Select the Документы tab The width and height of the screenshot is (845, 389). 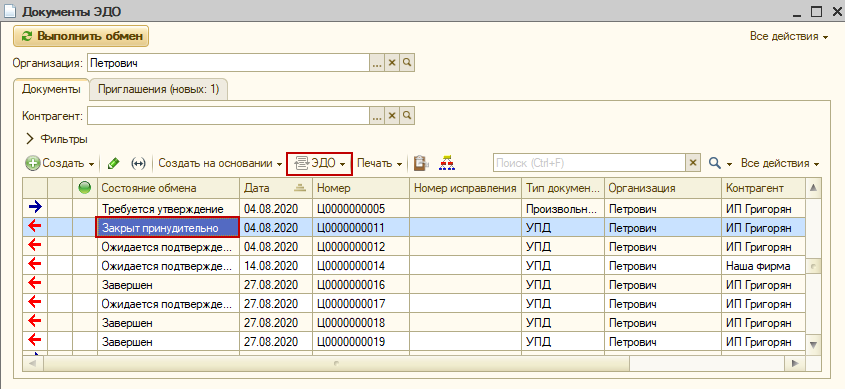51,89
